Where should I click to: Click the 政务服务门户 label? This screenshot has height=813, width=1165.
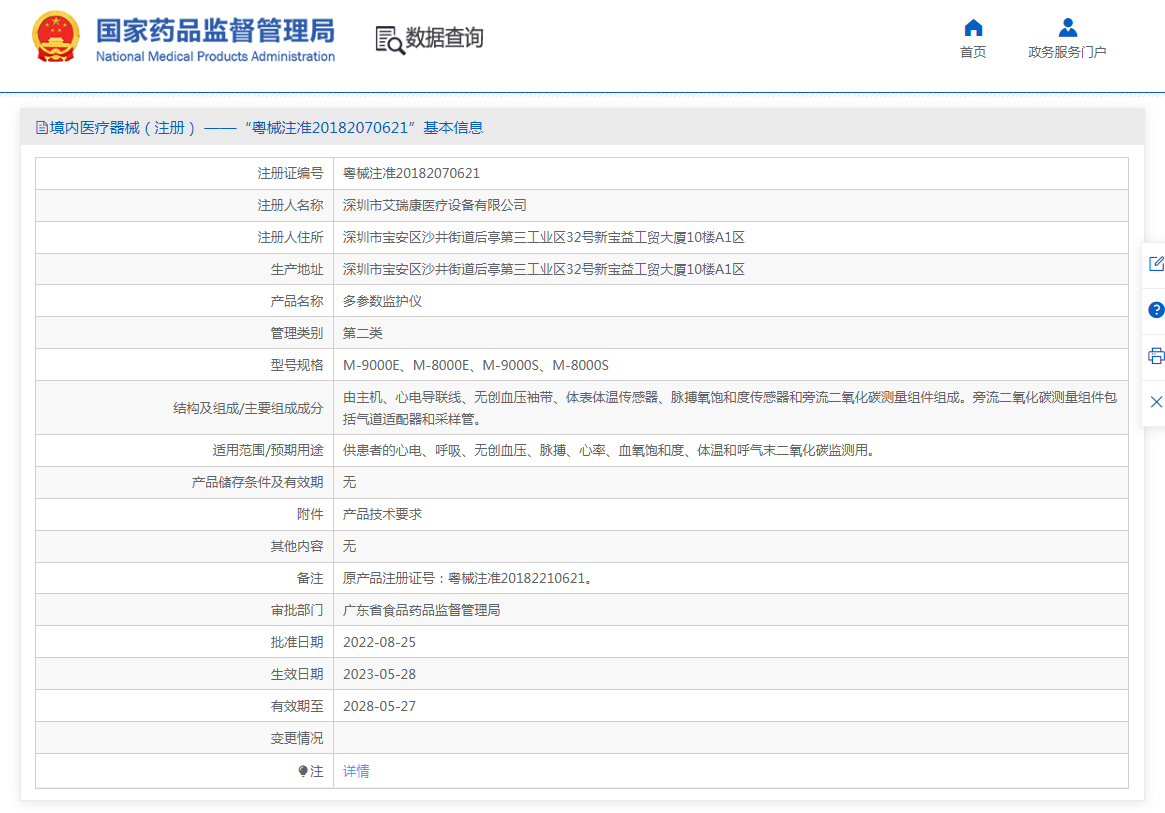(1068, 52)
